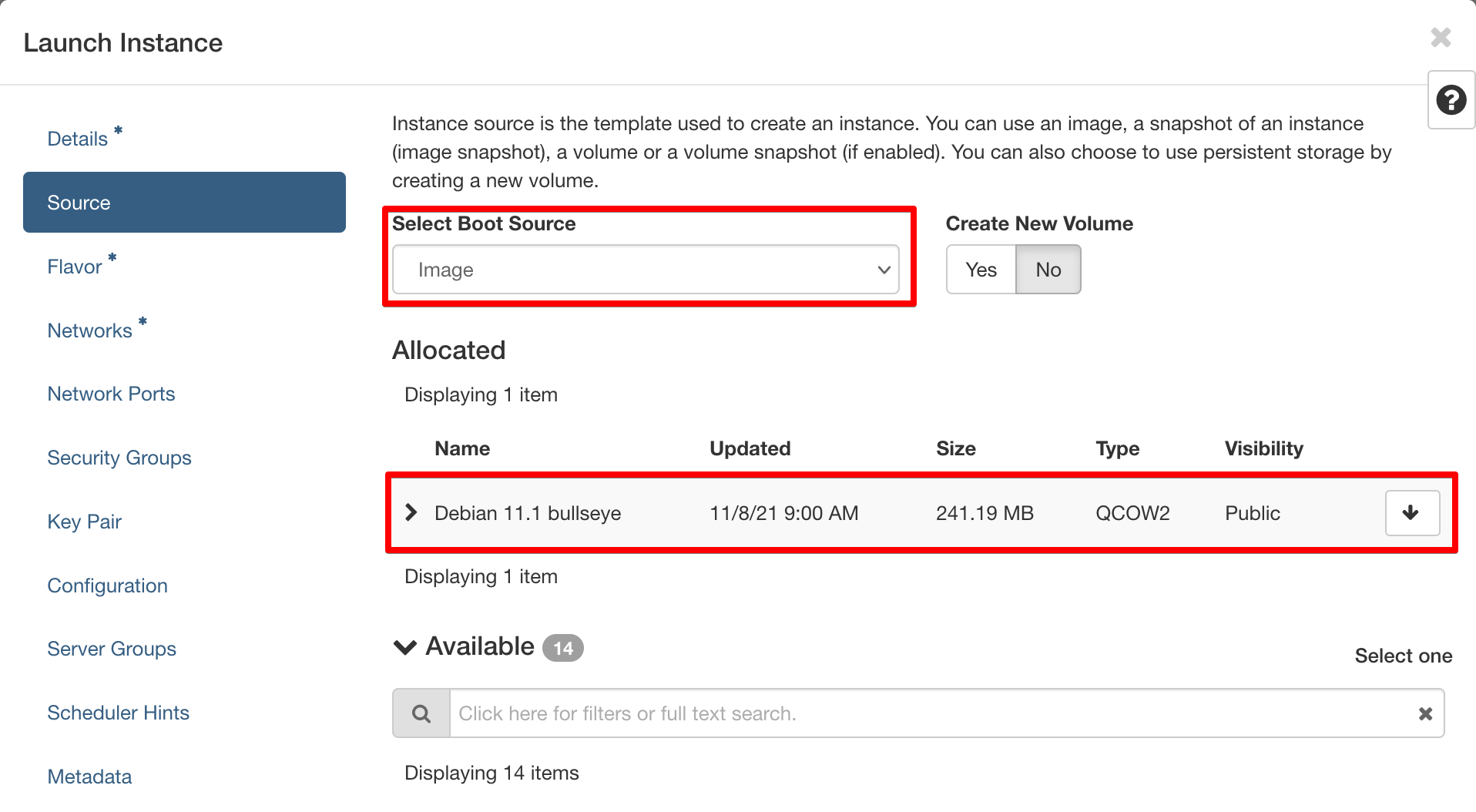Image resolution: width=1476 pixels, height=812 pixels.
Task: Open the Details tab
Action: 78,139
